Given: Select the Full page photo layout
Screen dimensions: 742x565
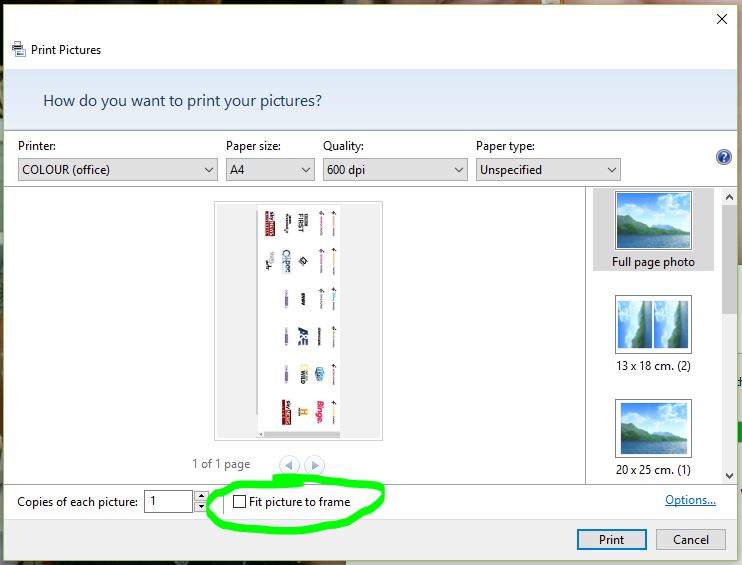Looking at the screenshot, I should [x=653, y=230].
